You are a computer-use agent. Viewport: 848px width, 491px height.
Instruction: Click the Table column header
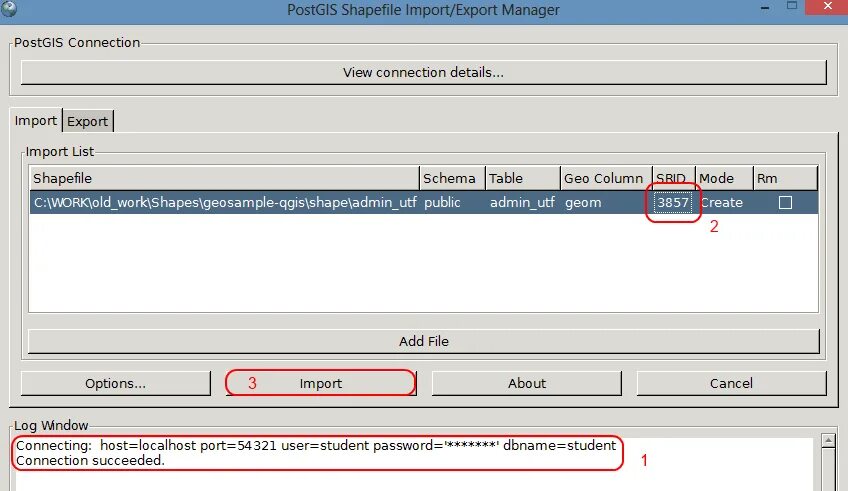pos(522,178)
